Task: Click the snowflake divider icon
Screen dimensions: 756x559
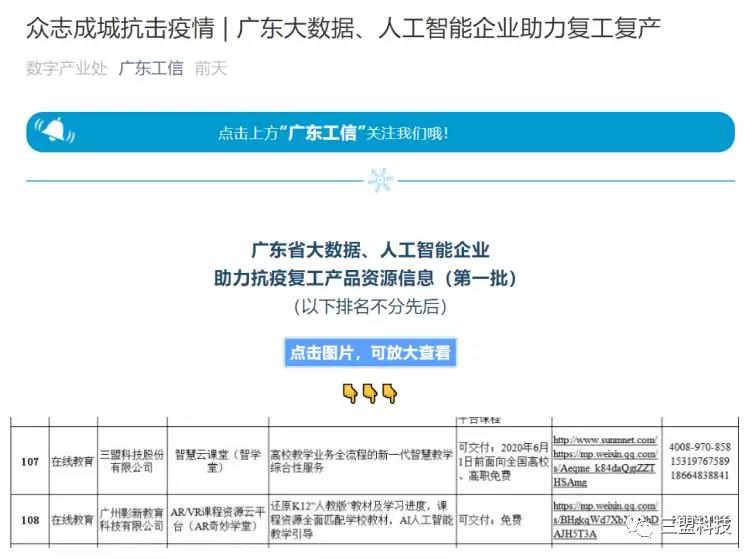Action: 378,180
